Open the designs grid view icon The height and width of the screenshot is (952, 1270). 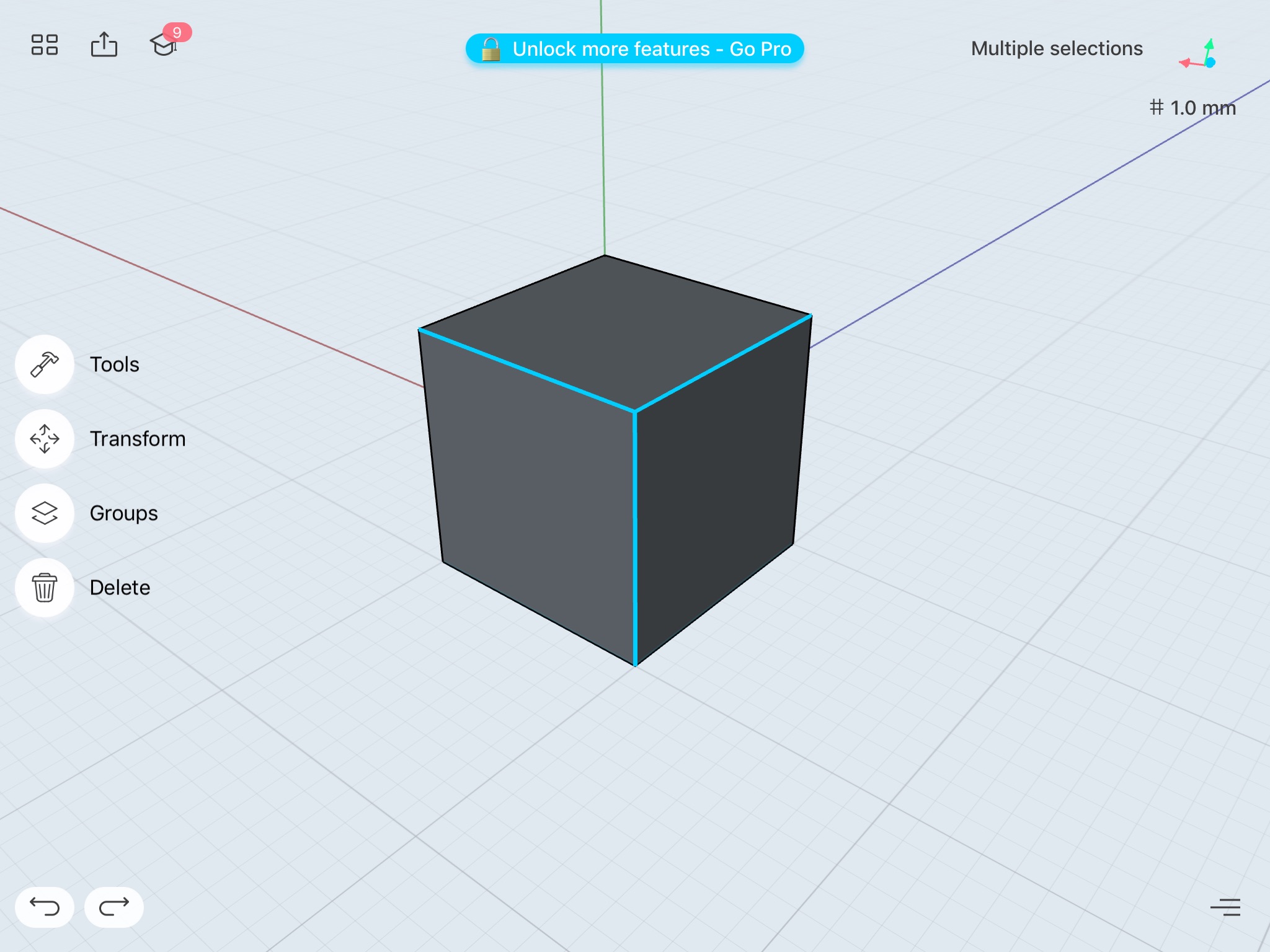tap(45, 45)
